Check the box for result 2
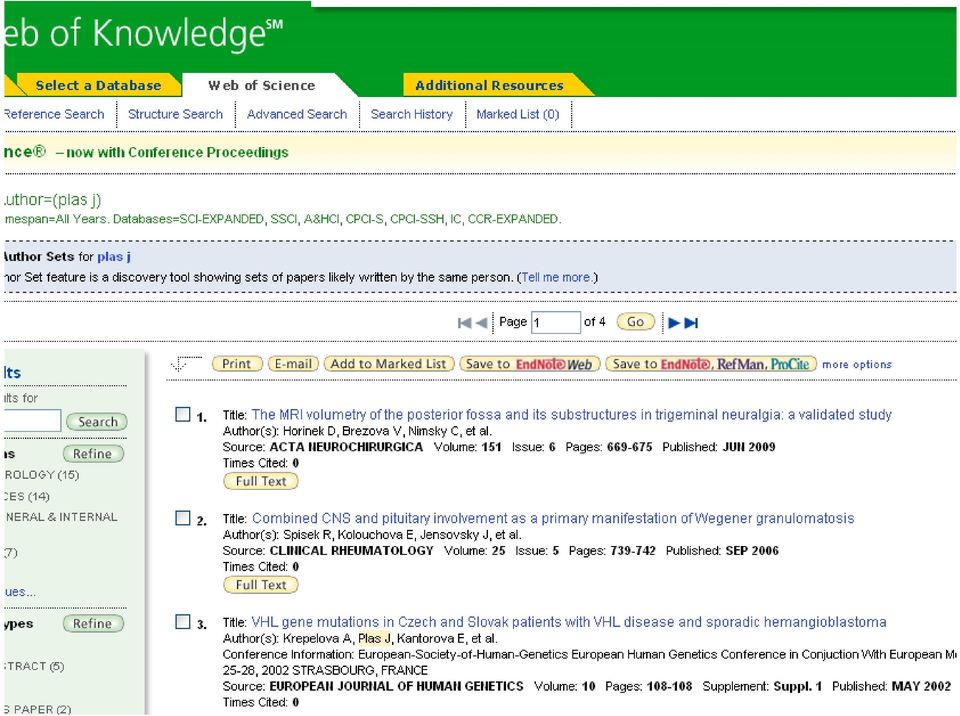 (x=182, y=518)
